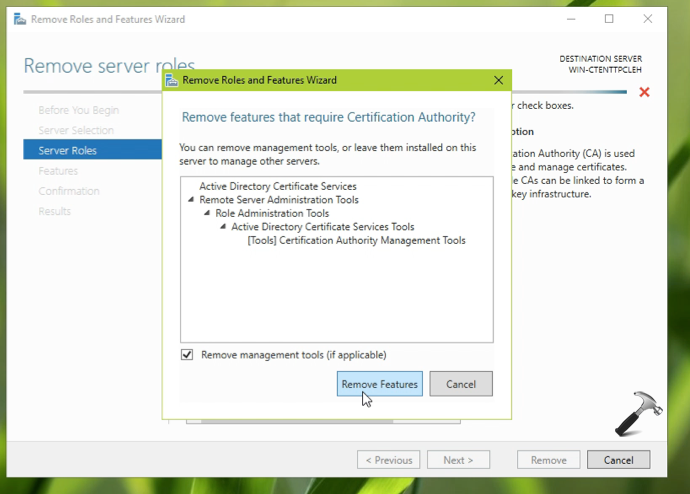Collapse Role Administration Tools node
Image resolution: width=690 pixels, height=494 pixels.
point(207,213)
